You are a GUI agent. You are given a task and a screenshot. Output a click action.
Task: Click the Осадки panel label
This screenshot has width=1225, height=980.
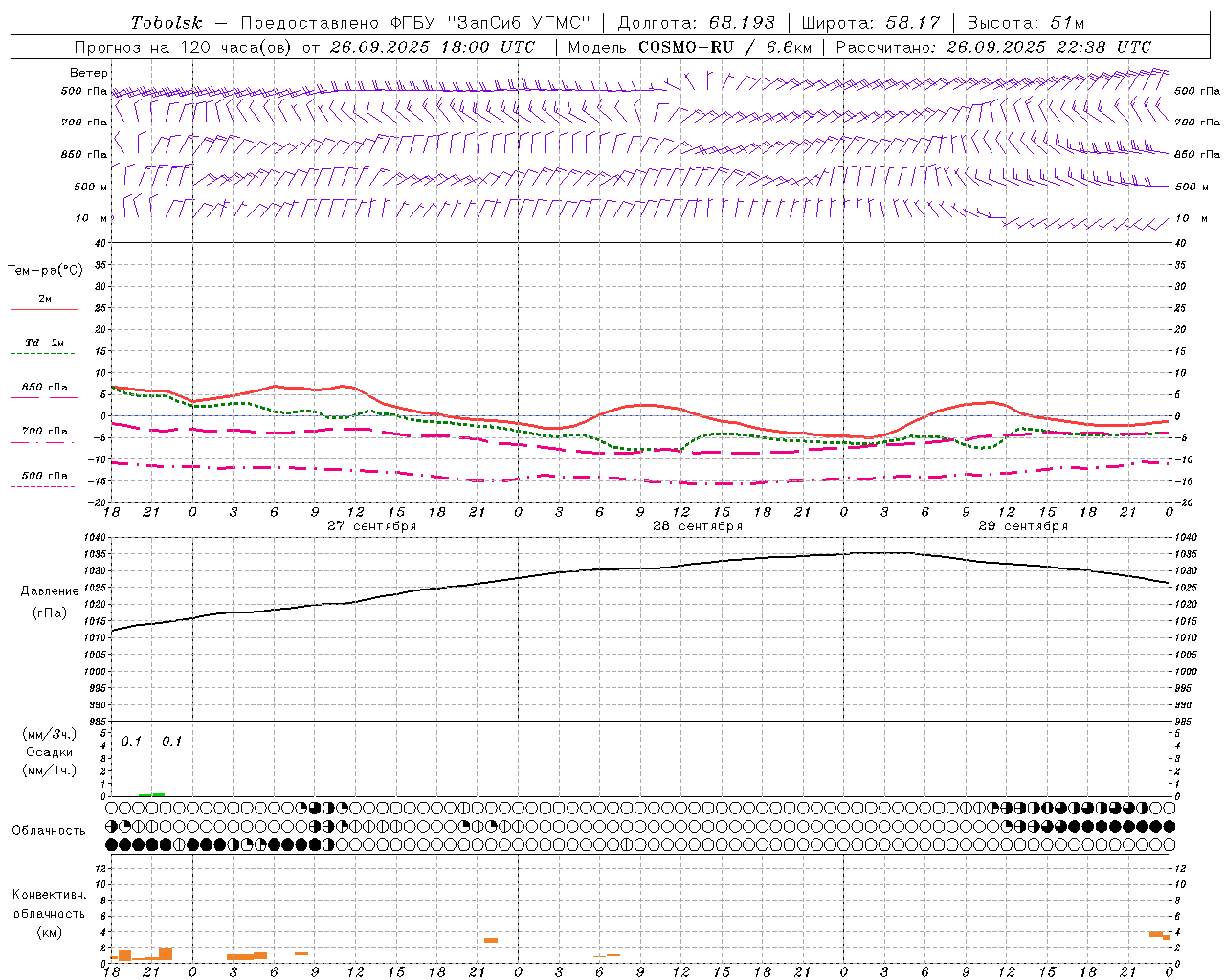50,752
